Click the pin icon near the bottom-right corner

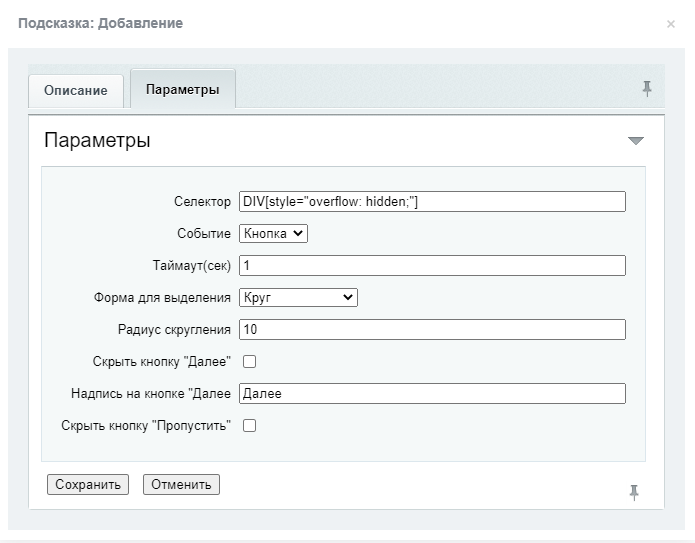[633, 491]
